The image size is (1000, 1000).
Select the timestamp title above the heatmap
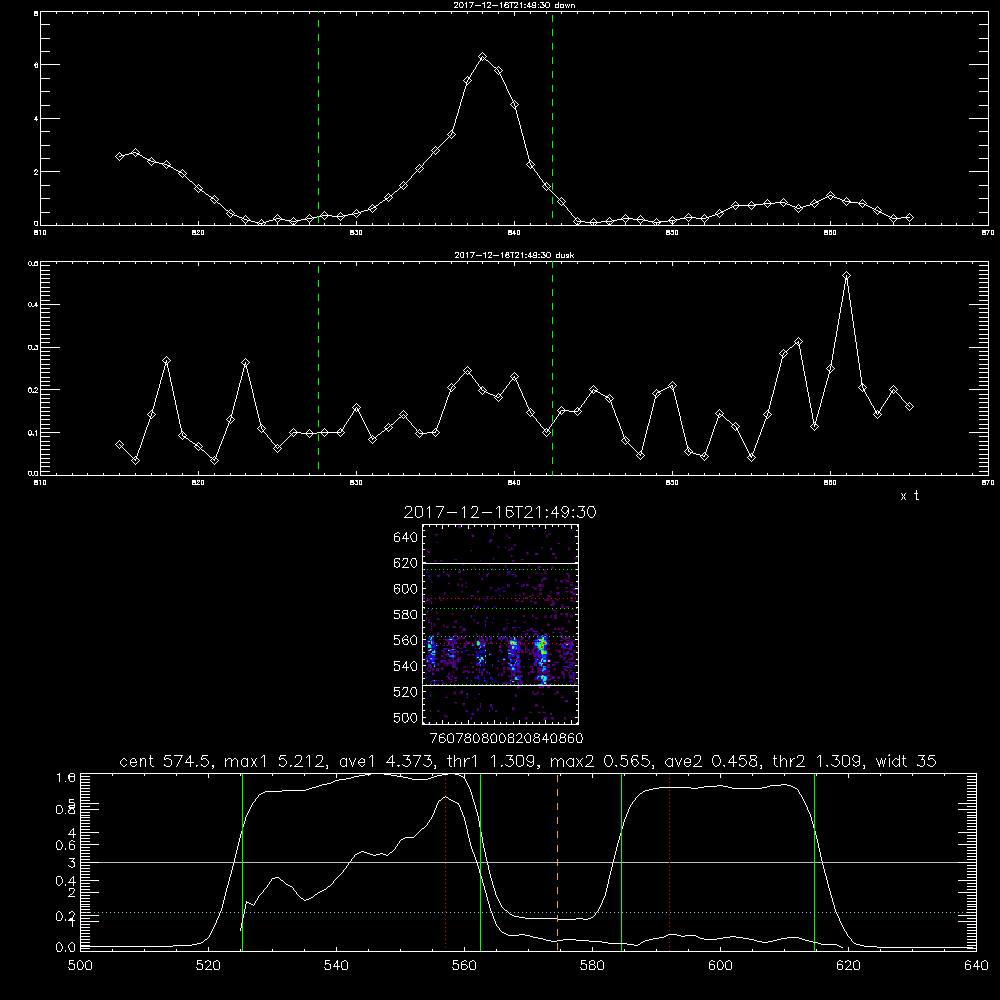click(x=500, y=512)
